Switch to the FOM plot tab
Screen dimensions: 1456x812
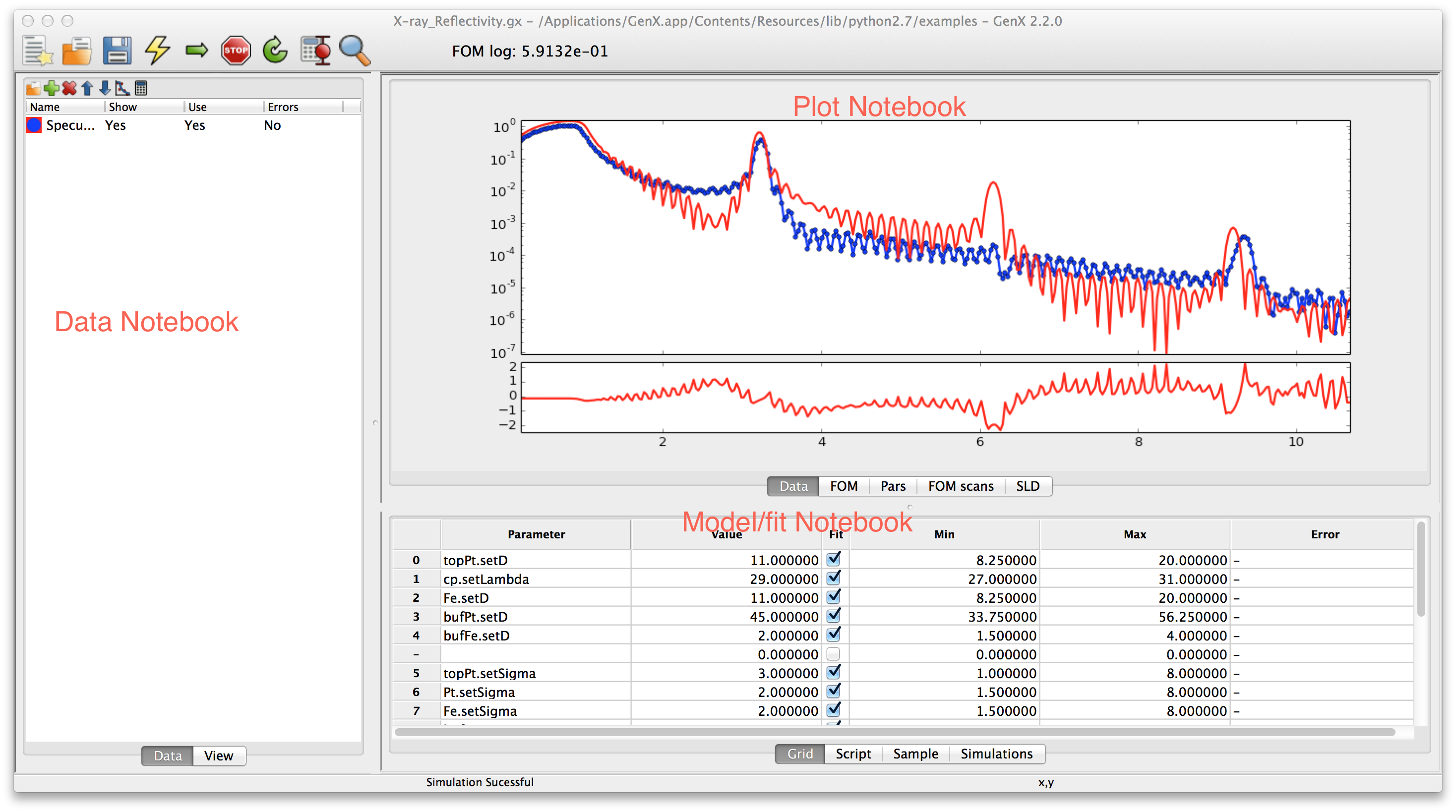[844, 486]
